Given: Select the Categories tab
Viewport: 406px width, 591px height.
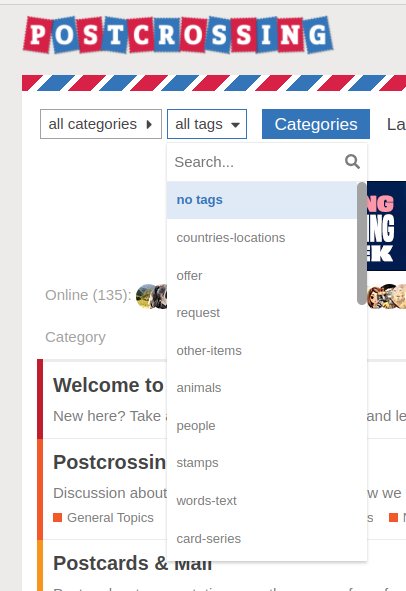Looking at the screenshot, I should tap(316, 124).
